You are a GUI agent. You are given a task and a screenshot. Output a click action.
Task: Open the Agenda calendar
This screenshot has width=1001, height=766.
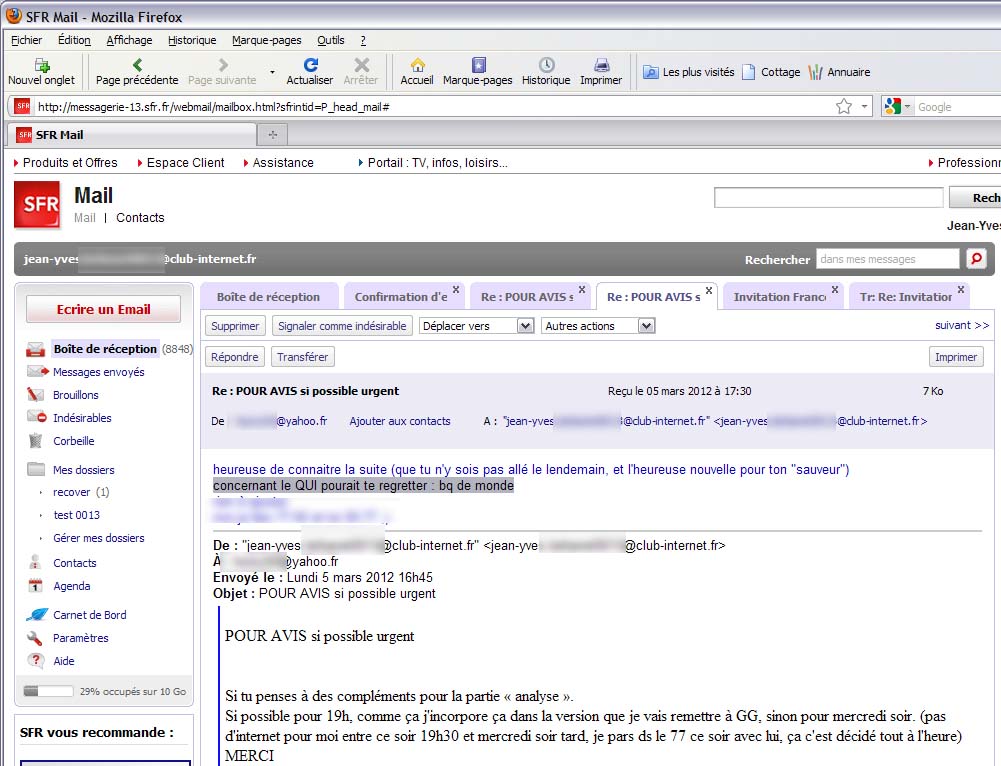[72, 586]
